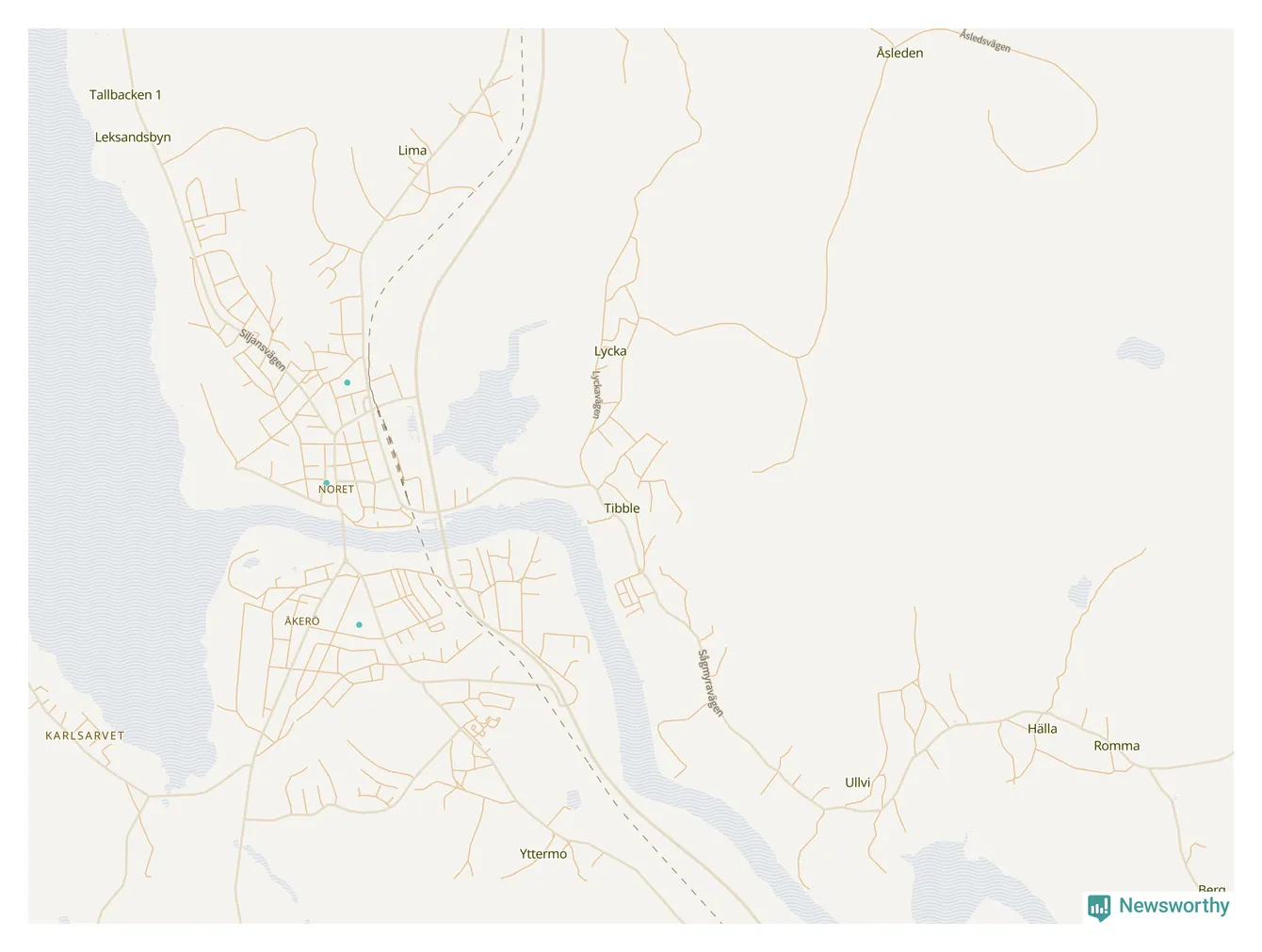Click the Tibble place label

point(622,508)
